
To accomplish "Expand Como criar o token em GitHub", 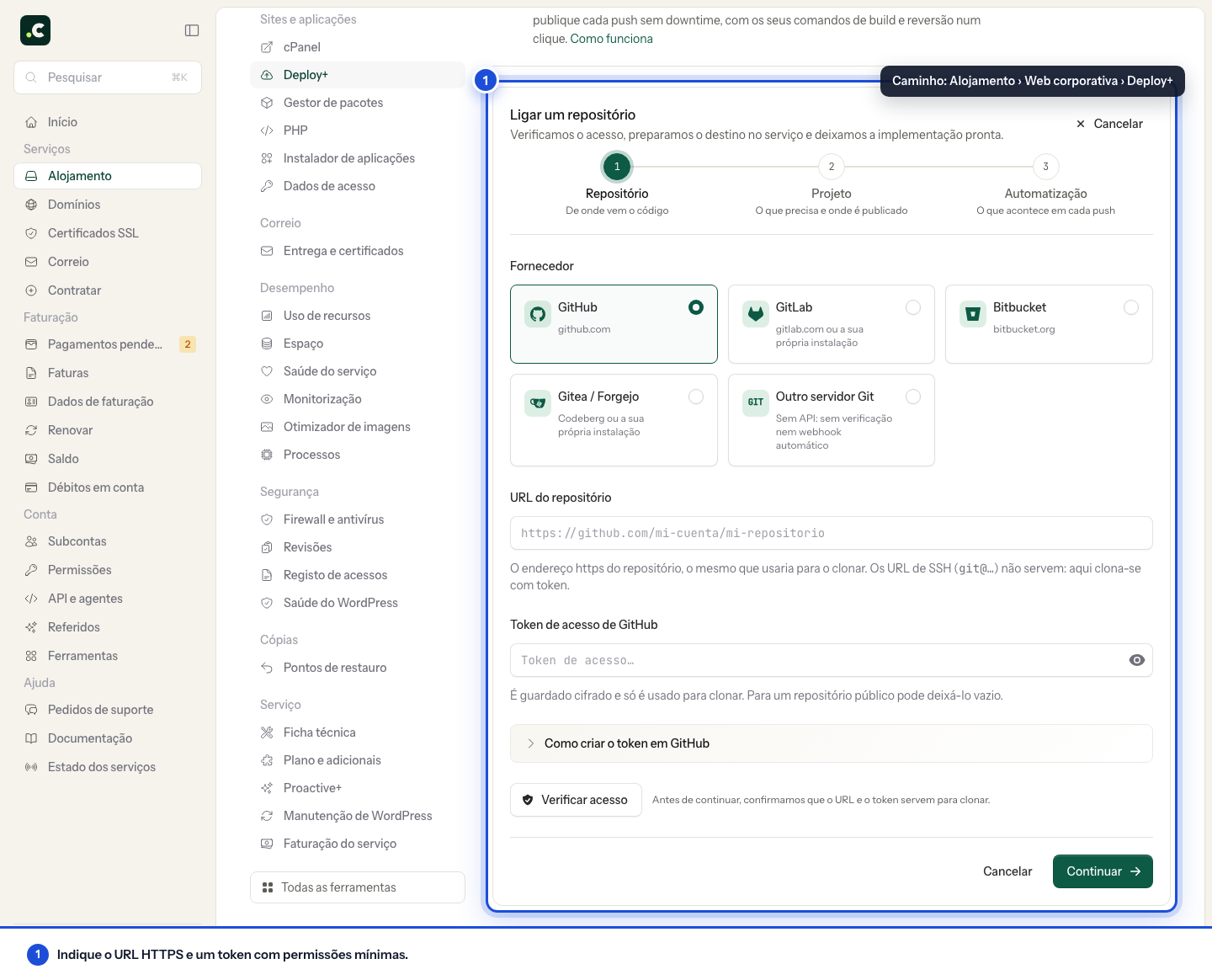I will pyautogui.click(x=832, y=743).
